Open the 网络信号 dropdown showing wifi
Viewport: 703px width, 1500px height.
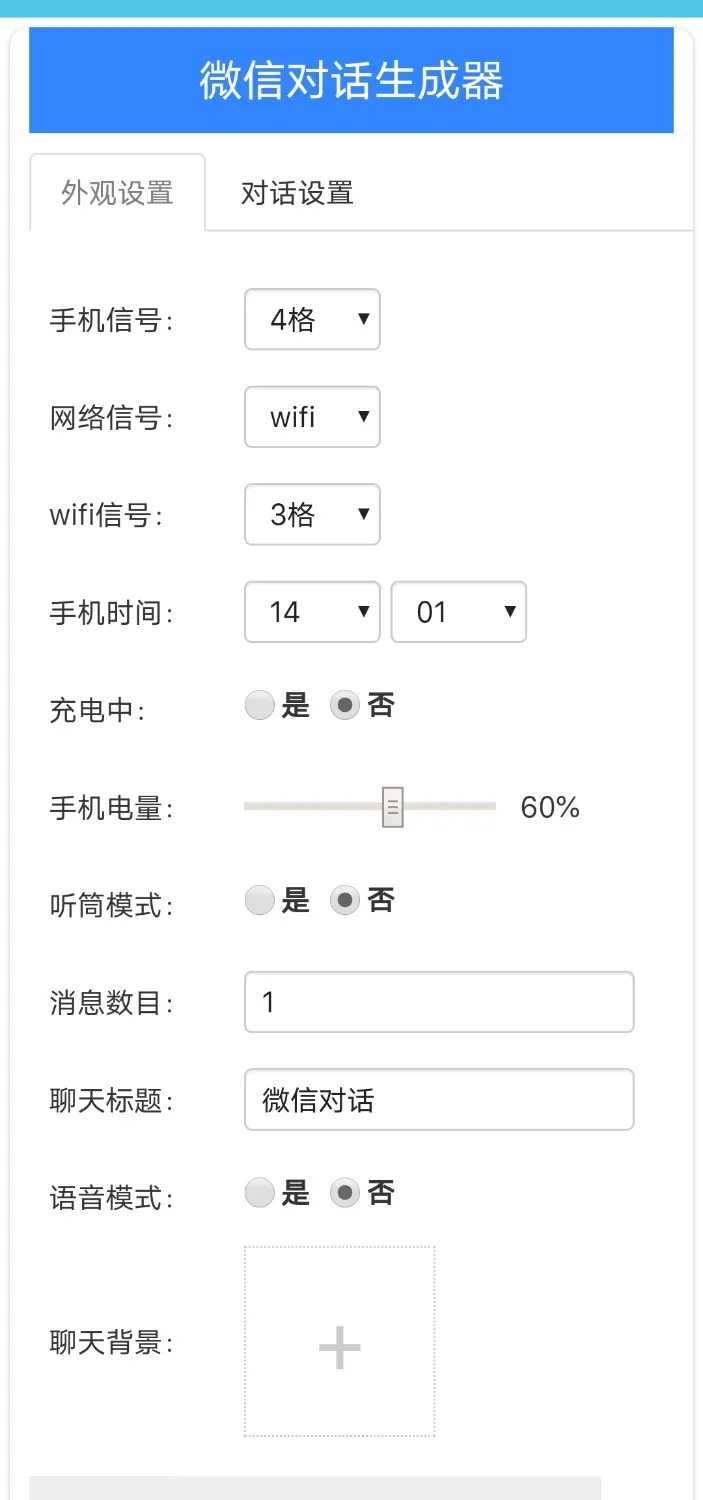(312, 417)
